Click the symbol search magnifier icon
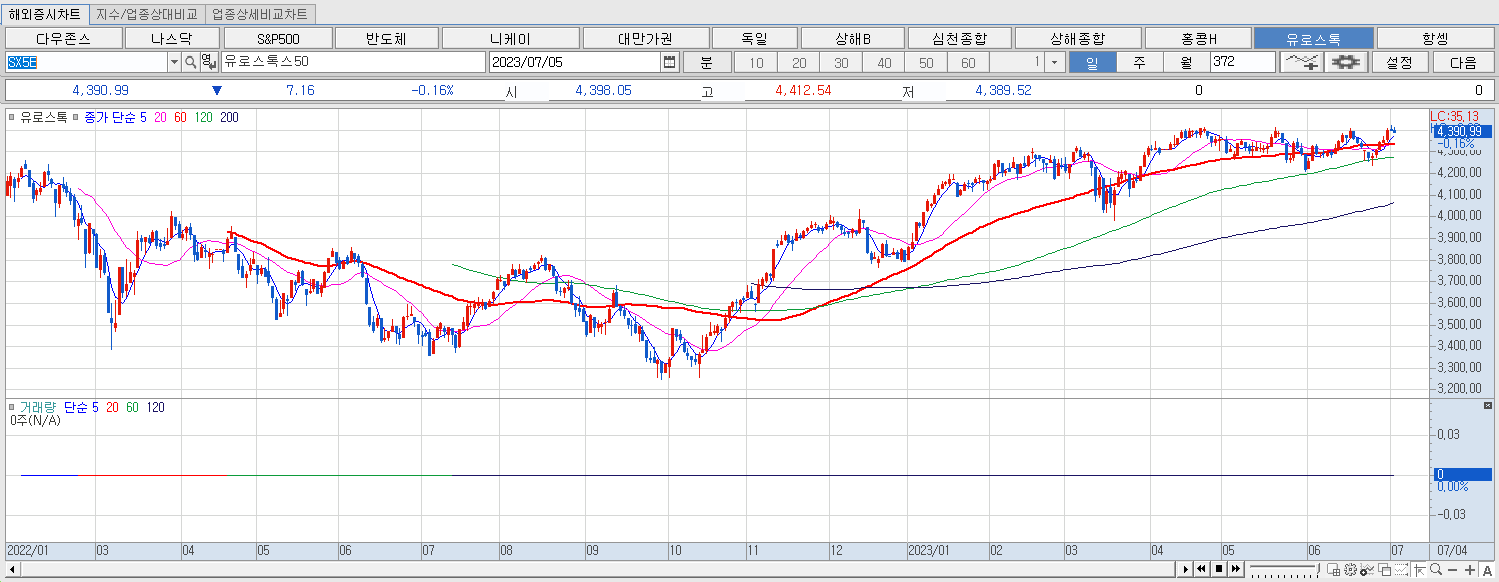This screenshot has height=582, width=1499. pyautogui.click(x=192, y=61)
